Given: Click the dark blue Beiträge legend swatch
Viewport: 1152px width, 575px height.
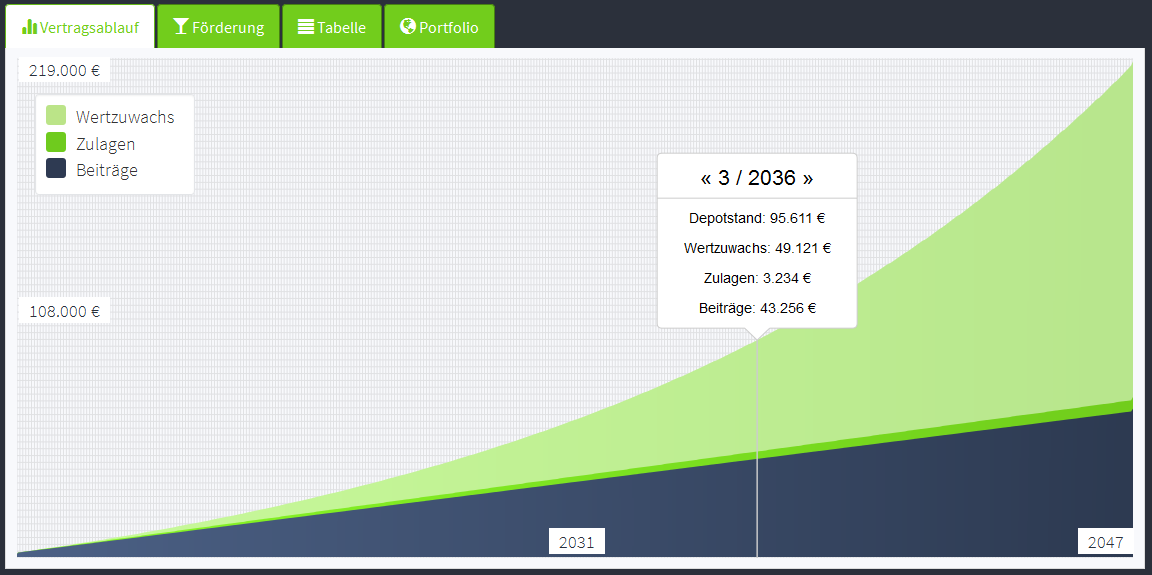Looking at the screenshot, I should 56,169.
